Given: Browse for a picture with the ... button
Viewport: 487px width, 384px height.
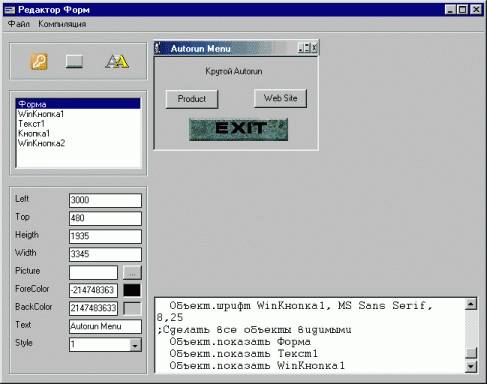Looking at the screenshot, I should coord(132,272).
